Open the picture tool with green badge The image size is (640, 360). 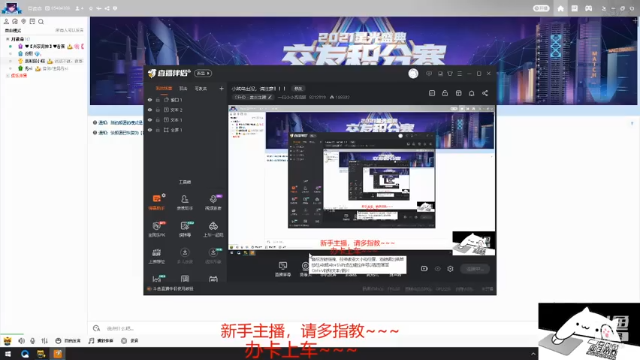pyautogui.click(x=185, y=229)
